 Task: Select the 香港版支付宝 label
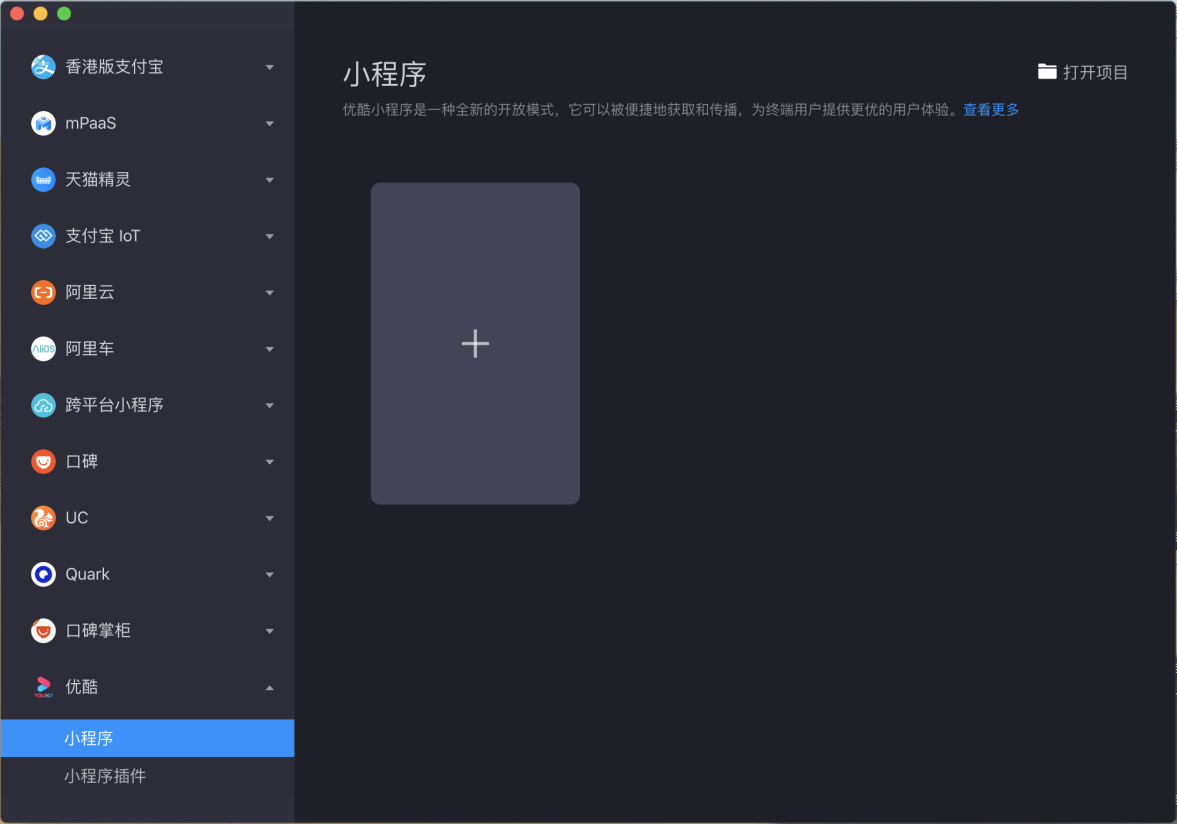pyautogui.click(x=114, y=67)
